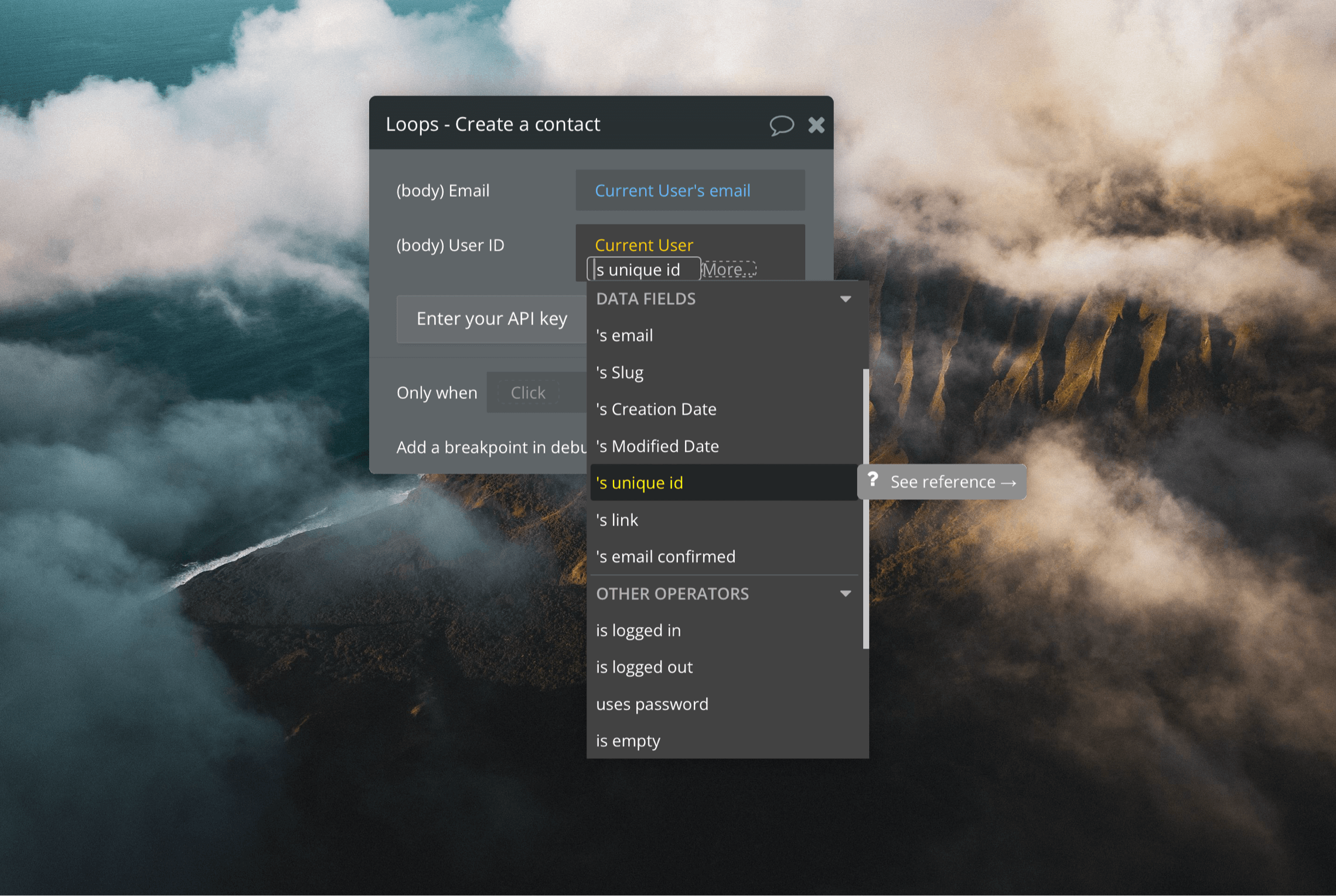This screenshot has height=896, width=1336.
Task: Click the Current User's email expression
Action: click(672, 191)
